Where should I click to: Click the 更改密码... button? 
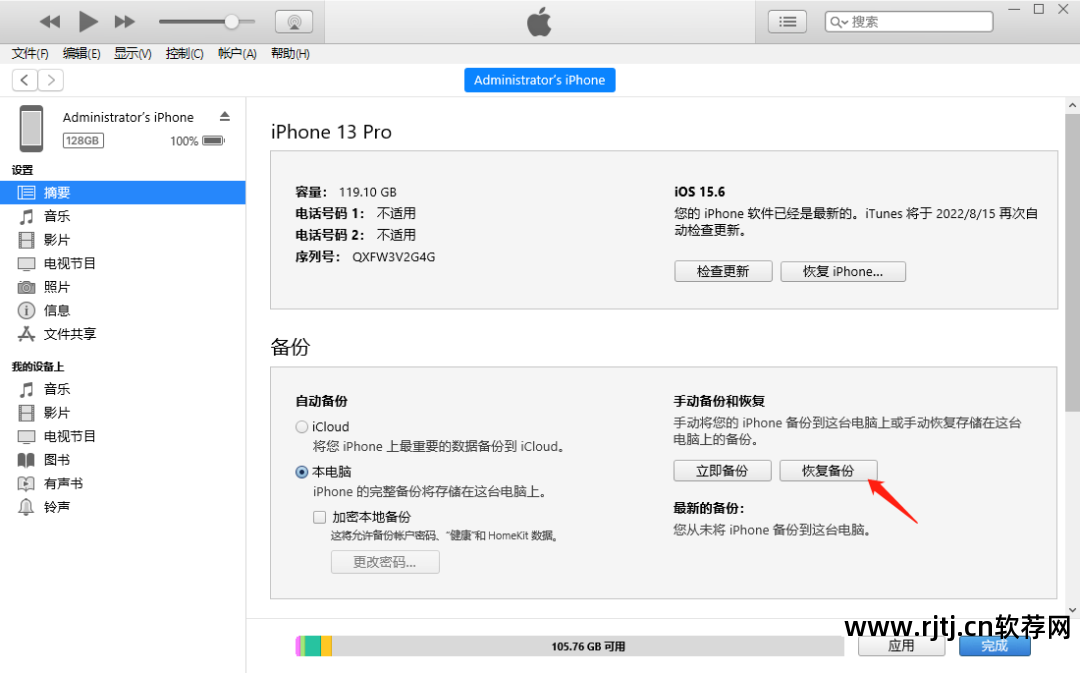tap(385, 562)
